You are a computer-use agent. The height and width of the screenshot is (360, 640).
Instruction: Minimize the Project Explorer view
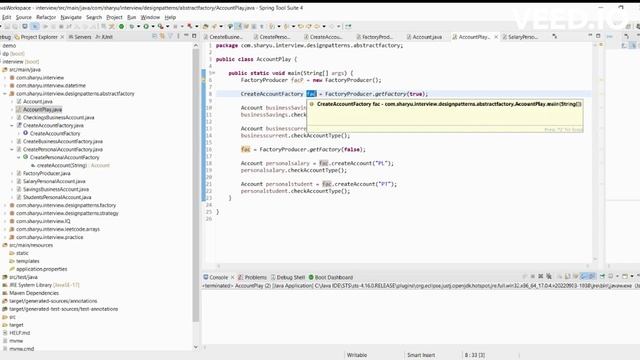click(x=186, y=36)
